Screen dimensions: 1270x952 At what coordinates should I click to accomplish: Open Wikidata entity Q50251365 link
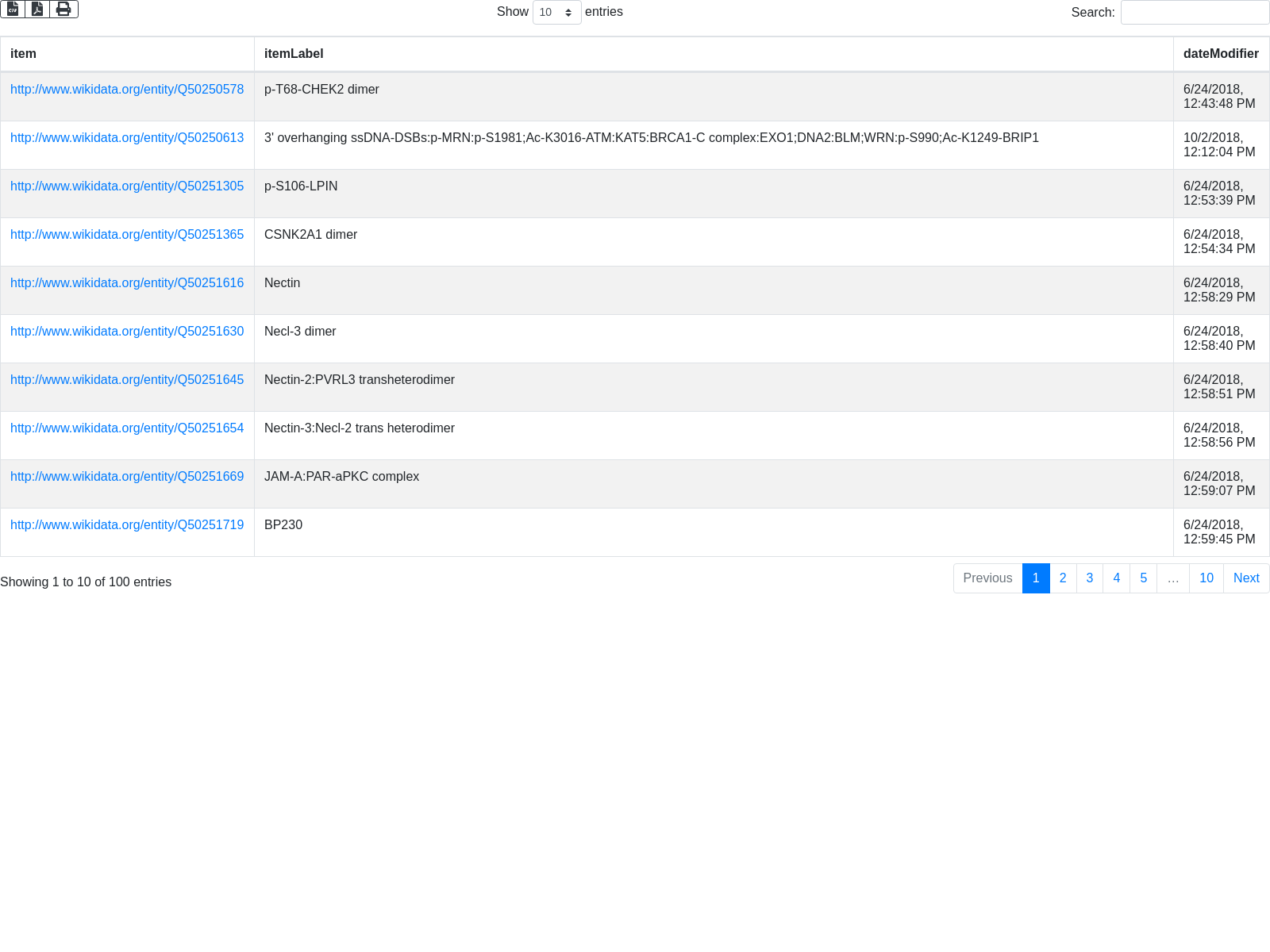click(x=127, y=235)
